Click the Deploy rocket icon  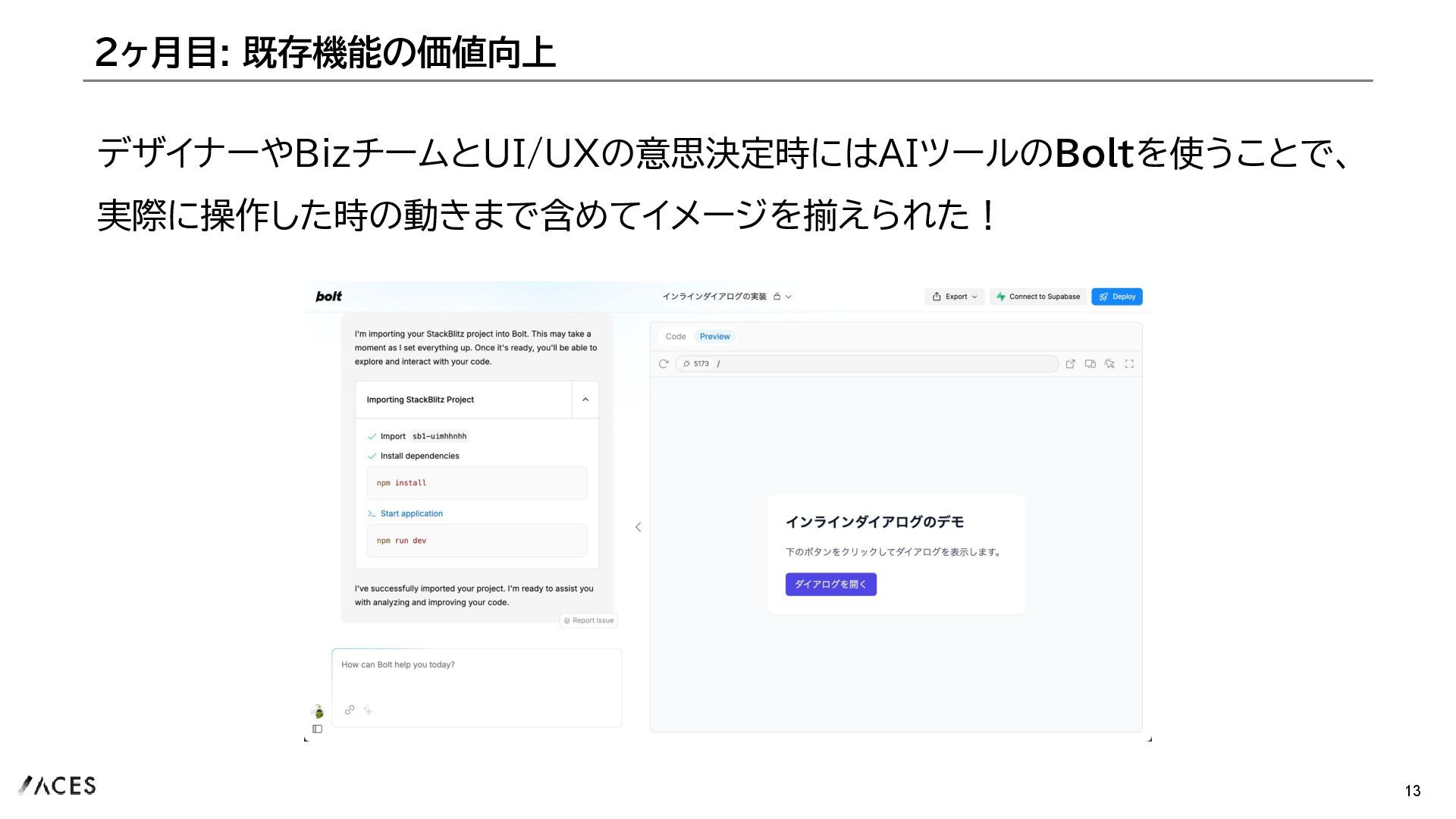point(1104,297)
